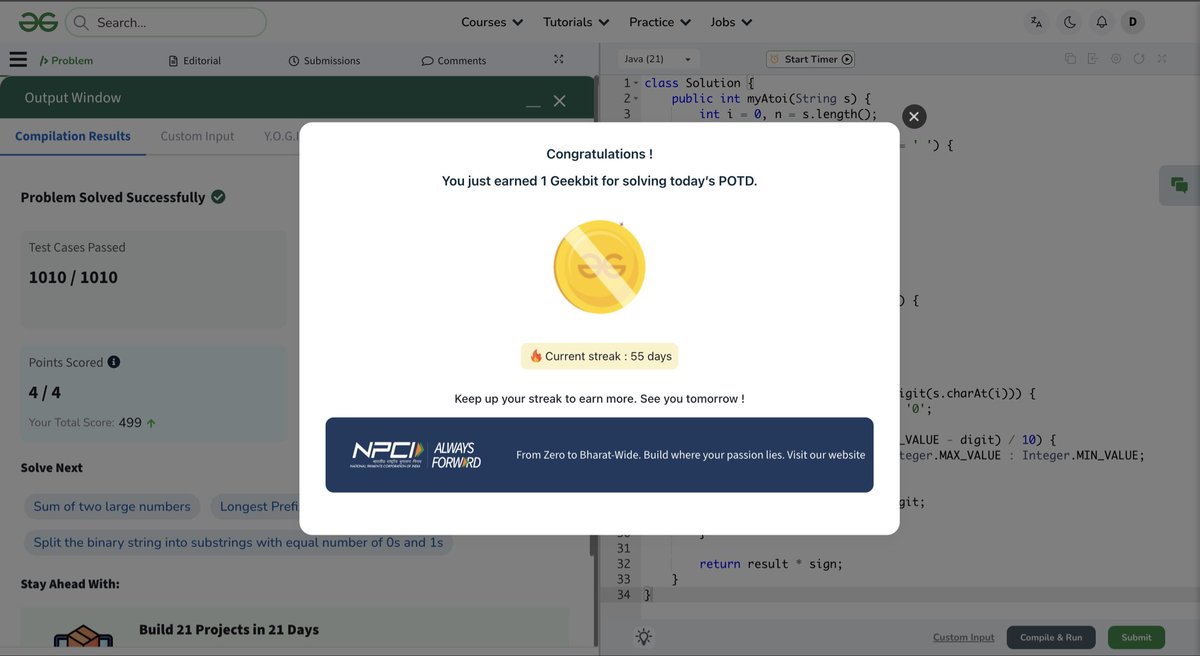Open the Custom Input link below the editor
This screenshot has width=1200, height=656.
pos(964,637)
